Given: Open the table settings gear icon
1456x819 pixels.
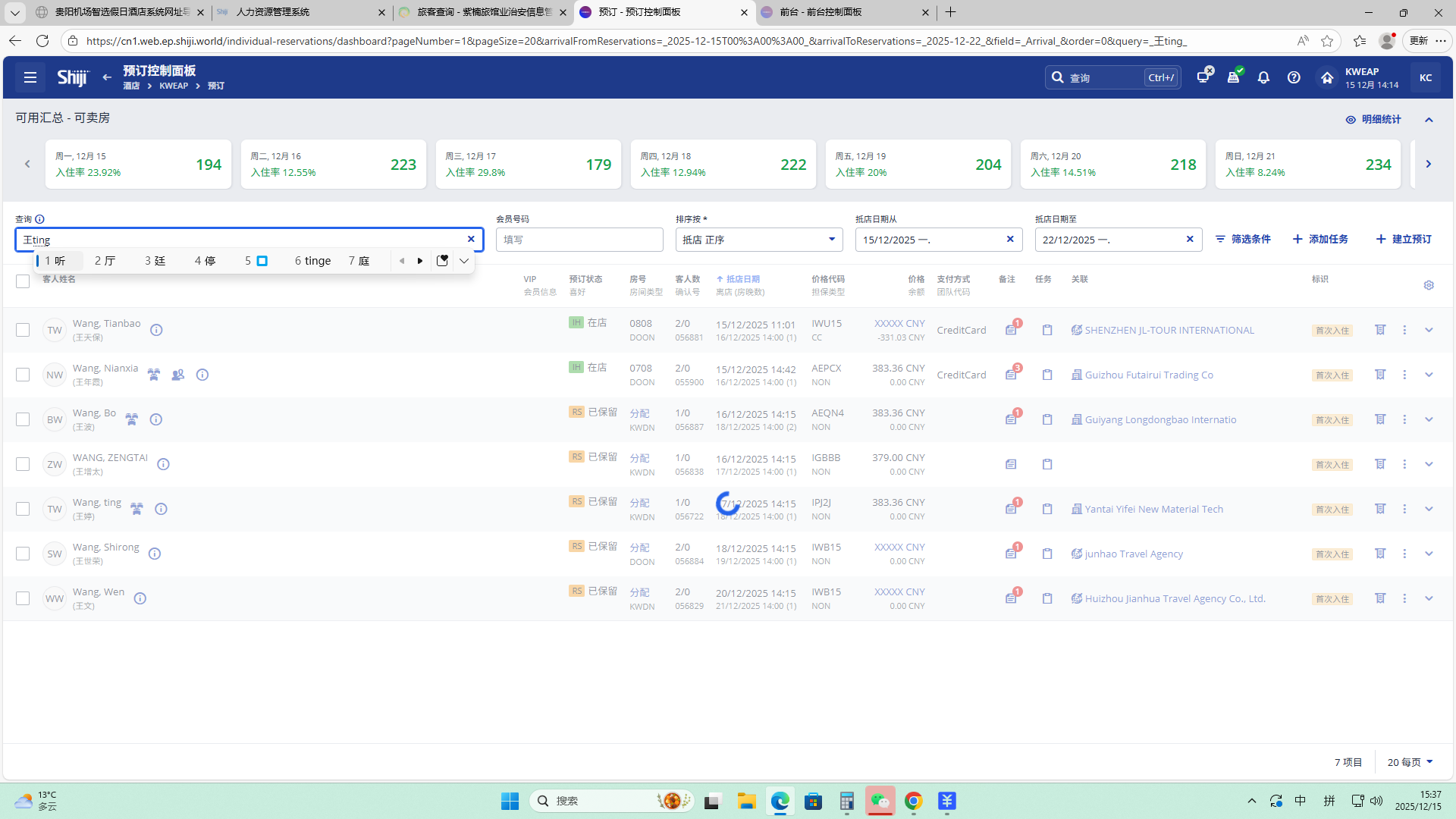Looking at the screenshot, I should pyautogui.click(x=1429, y=285).
